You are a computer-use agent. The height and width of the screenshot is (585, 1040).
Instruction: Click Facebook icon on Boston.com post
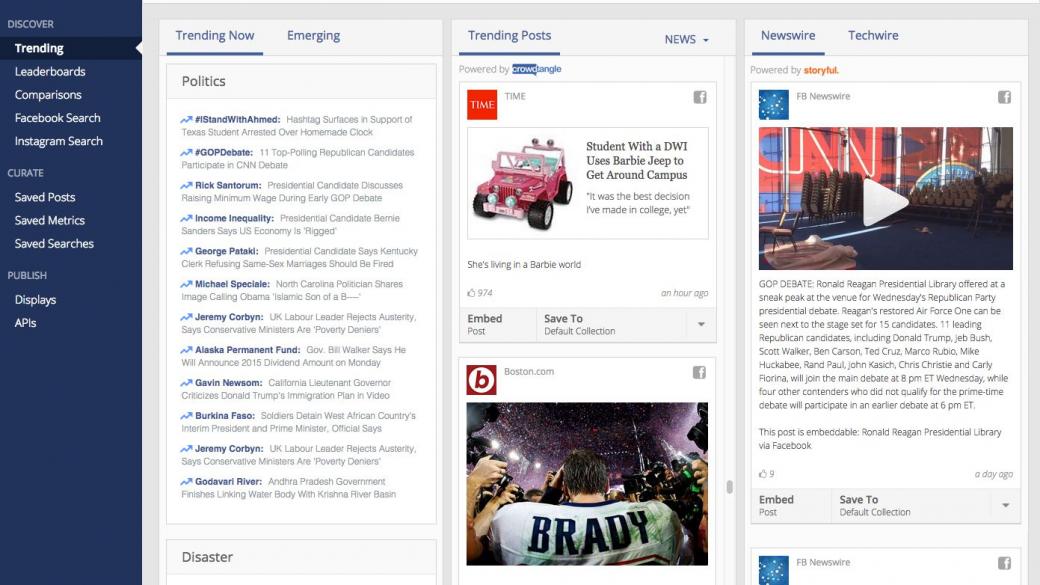(x=699, y=373)
